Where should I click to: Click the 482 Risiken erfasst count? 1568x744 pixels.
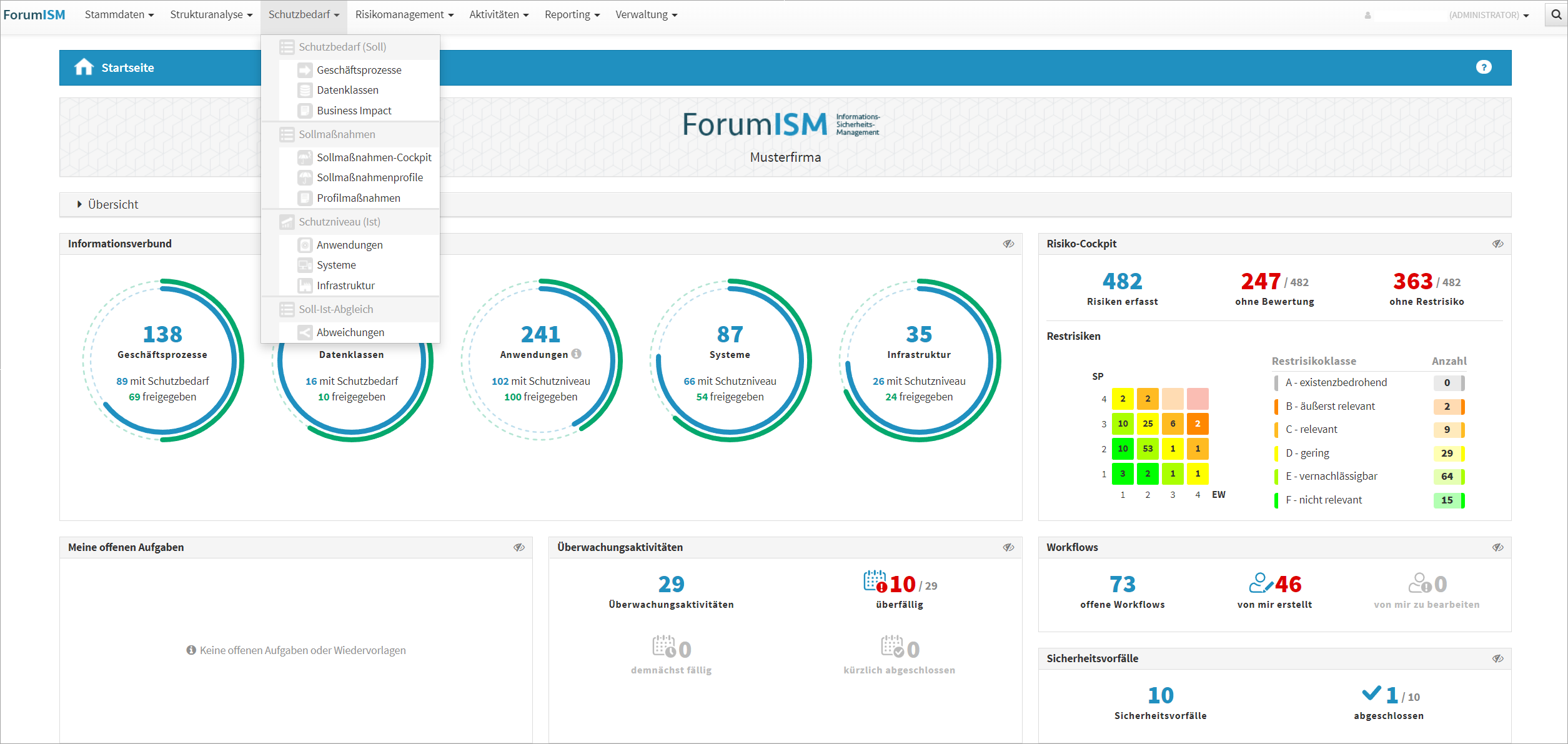coord(1122,282)
